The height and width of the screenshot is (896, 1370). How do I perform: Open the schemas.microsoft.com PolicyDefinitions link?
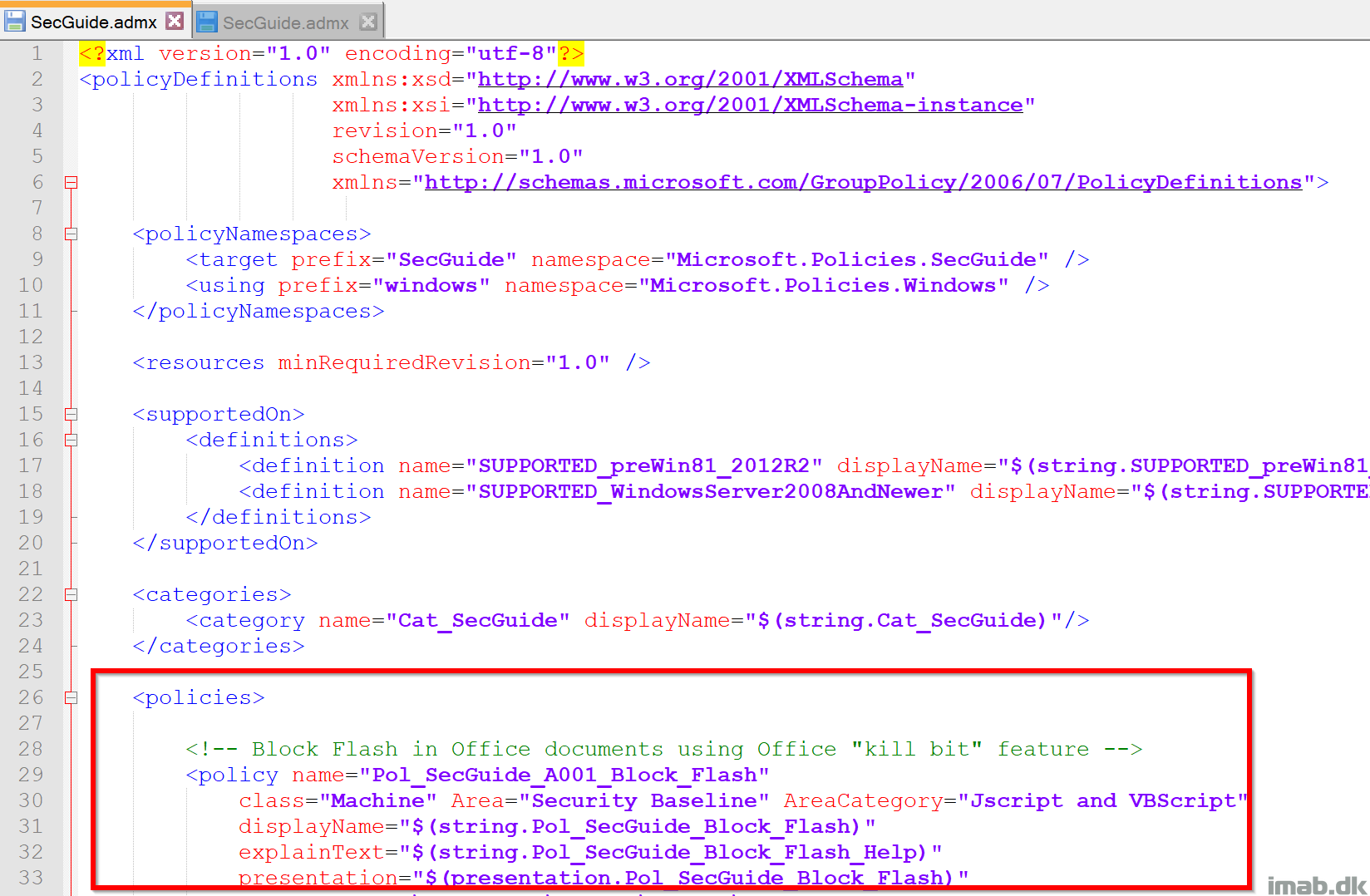(863, 182)
